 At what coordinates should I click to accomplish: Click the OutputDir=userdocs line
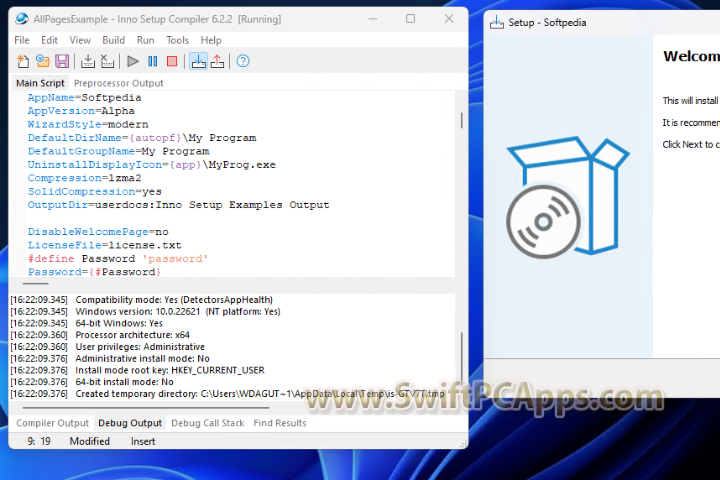tap(178, 205)
